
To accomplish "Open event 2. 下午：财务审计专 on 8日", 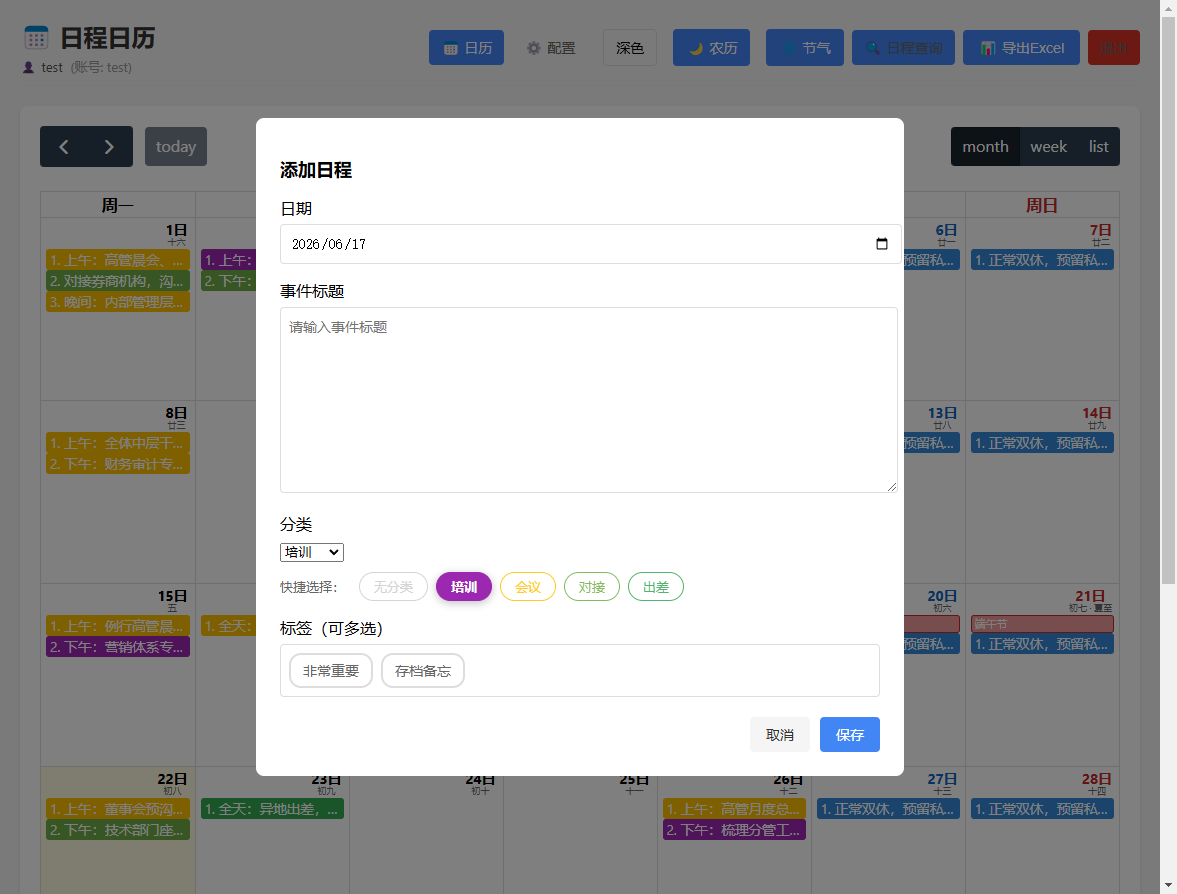I will point(118,464).
